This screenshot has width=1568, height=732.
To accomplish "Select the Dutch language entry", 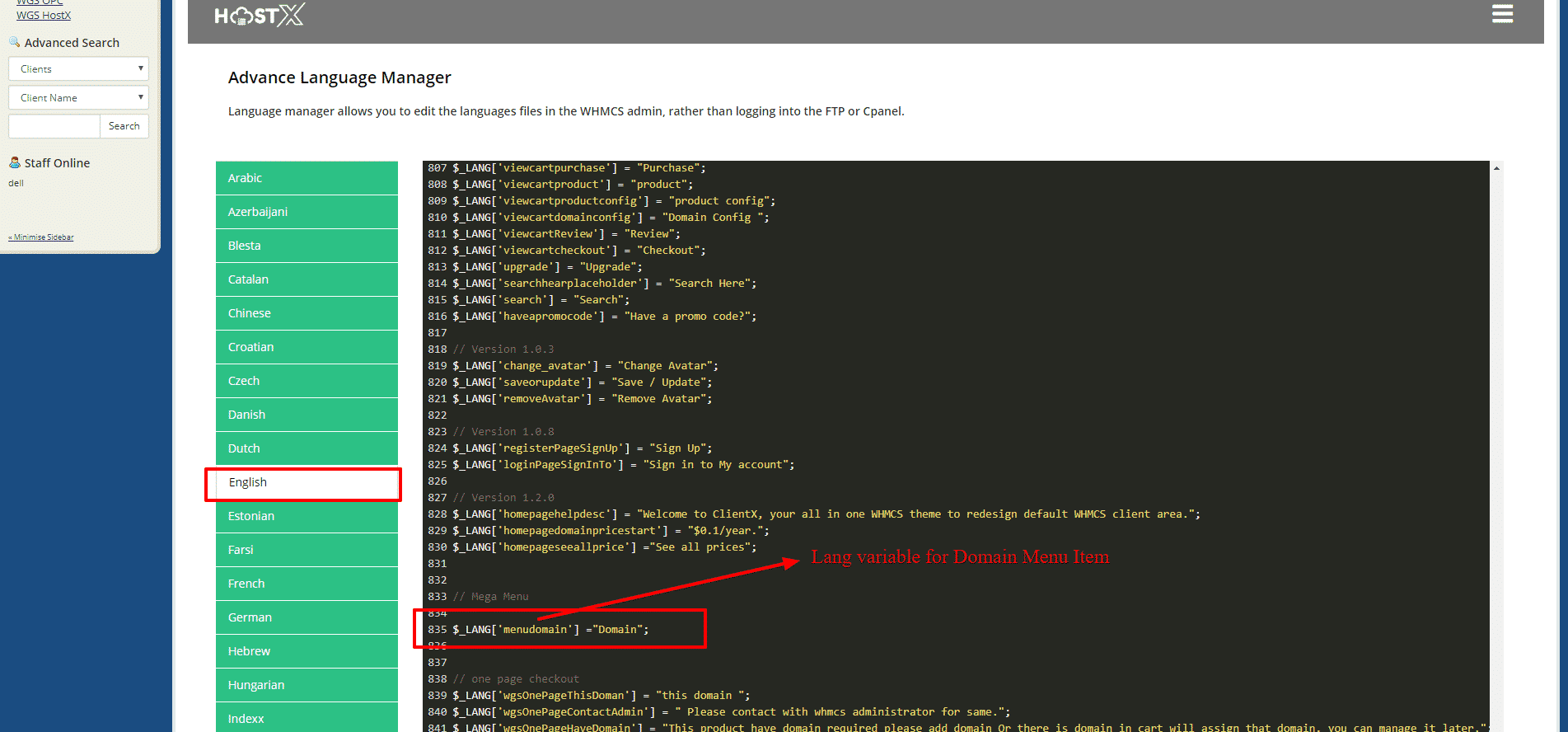I will coord(307,448).
